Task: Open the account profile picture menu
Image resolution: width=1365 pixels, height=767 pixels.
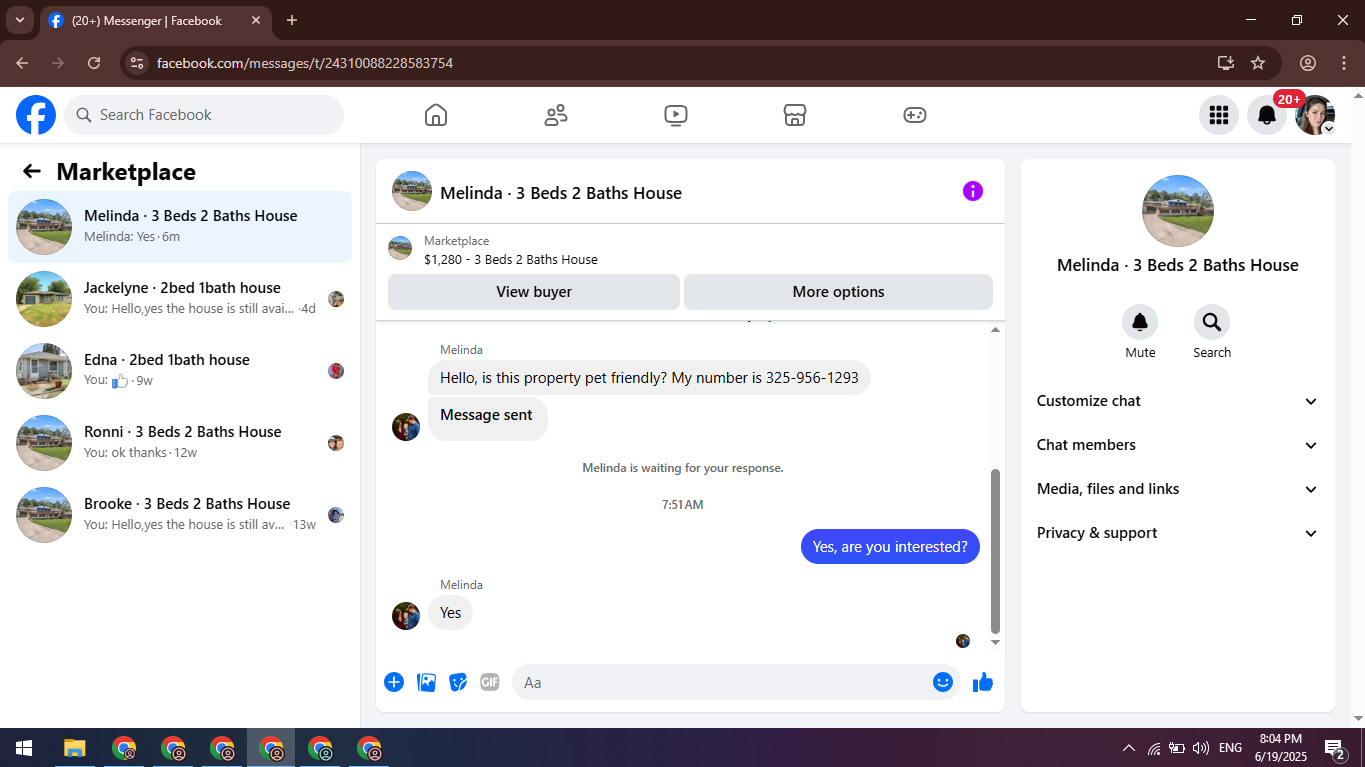Action: pyautogui.click(x=1315, y=115)
